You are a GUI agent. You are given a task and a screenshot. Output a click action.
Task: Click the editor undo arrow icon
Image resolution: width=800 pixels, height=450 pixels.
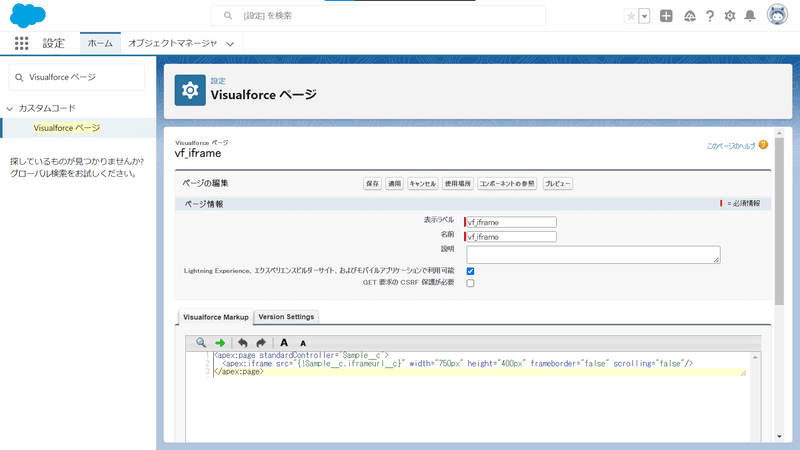[243, 343]
